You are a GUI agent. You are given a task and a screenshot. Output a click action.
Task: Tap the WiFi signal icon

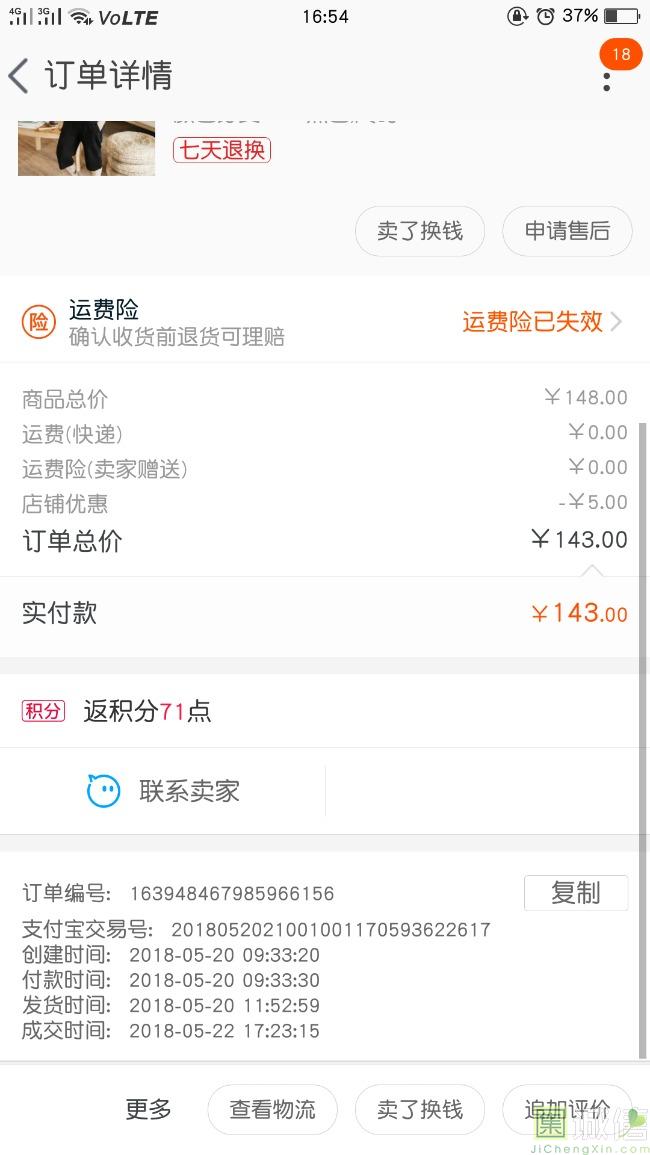coord(80,17)
